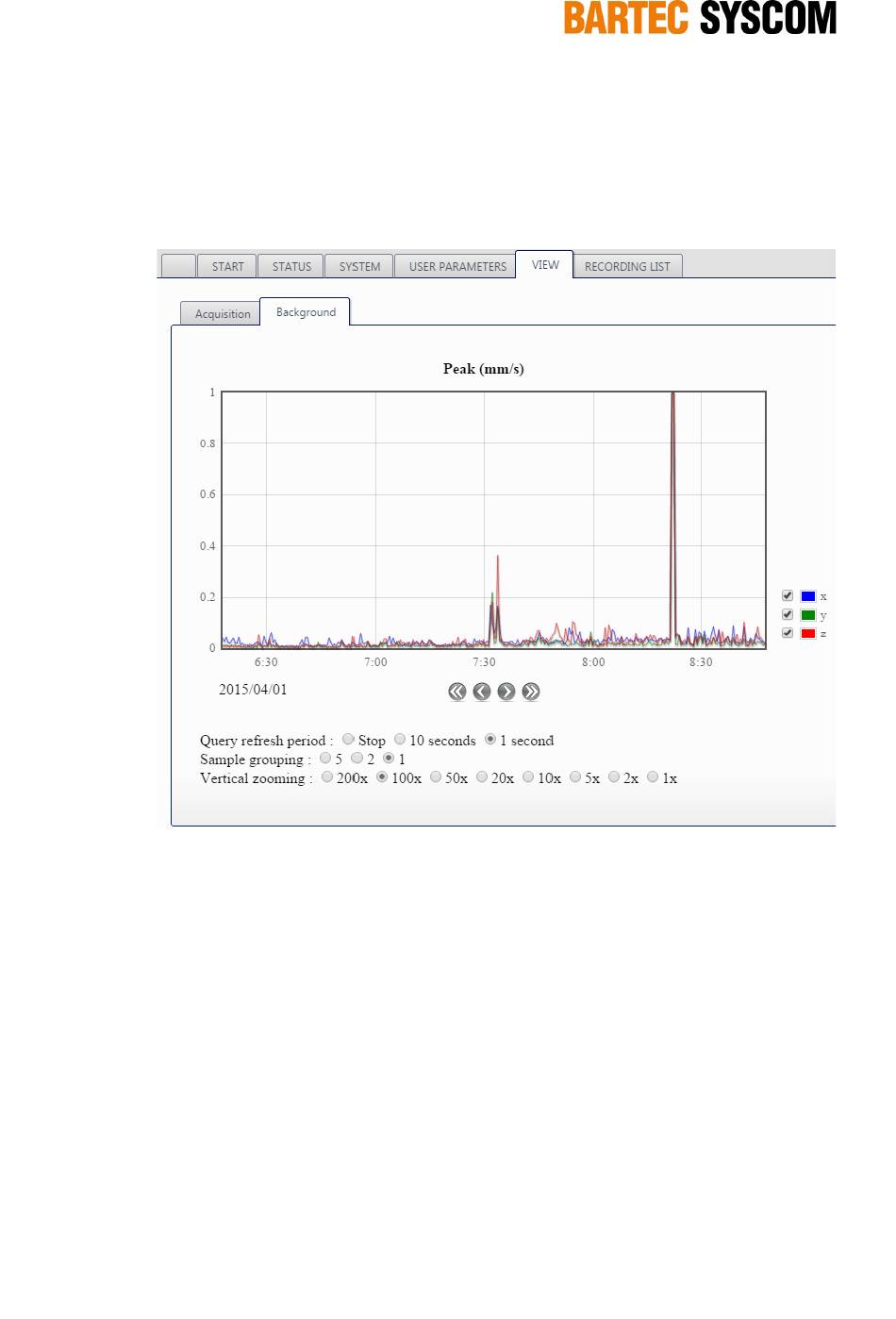Choose 10x vertical zooming
The image size is (896, 1319).
click(528, 776)
